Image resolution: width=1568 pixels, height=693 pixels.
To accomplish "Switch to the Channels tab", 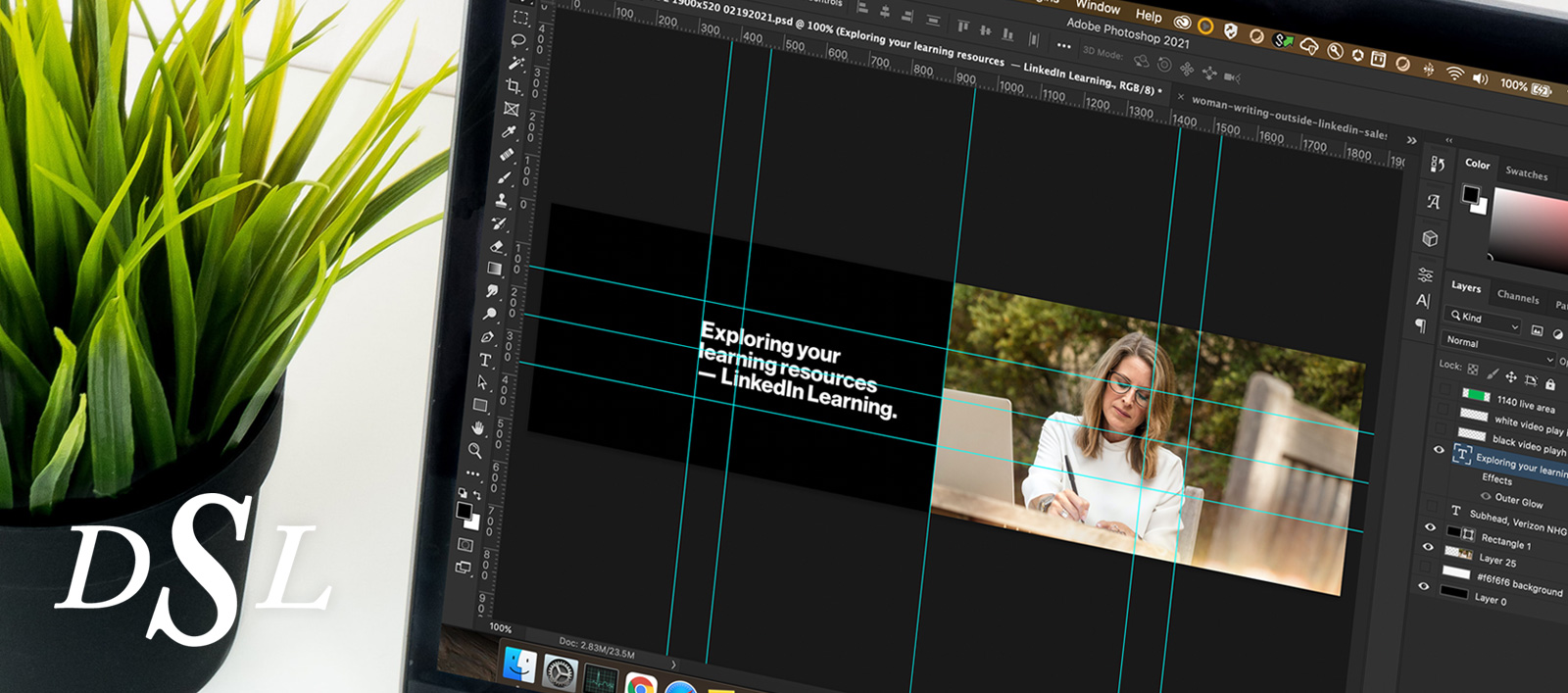I will [1518, 298].
